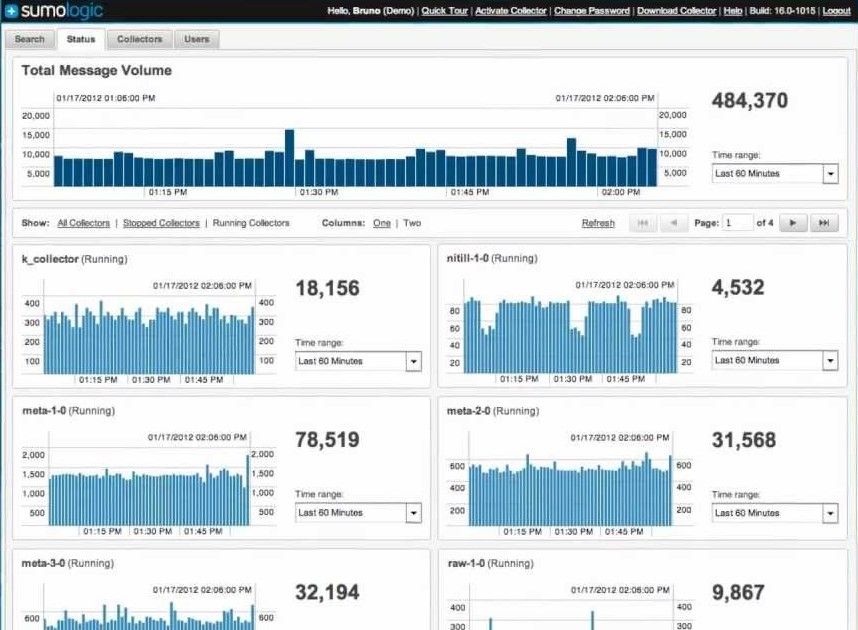858x630 pixels.
Task: Click the Total Message Volume heading
Action: [x=96, y=71]
